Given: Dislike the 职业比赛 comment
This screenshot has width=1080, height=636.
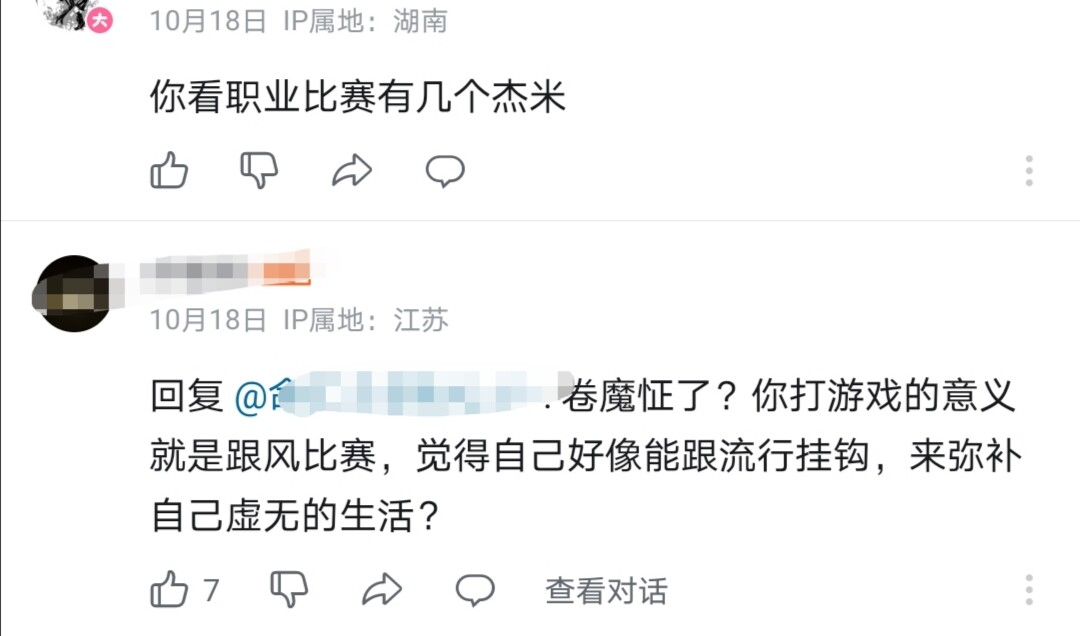Looking at the screenshot, I should pyautogui.click(x=260, y=171).
